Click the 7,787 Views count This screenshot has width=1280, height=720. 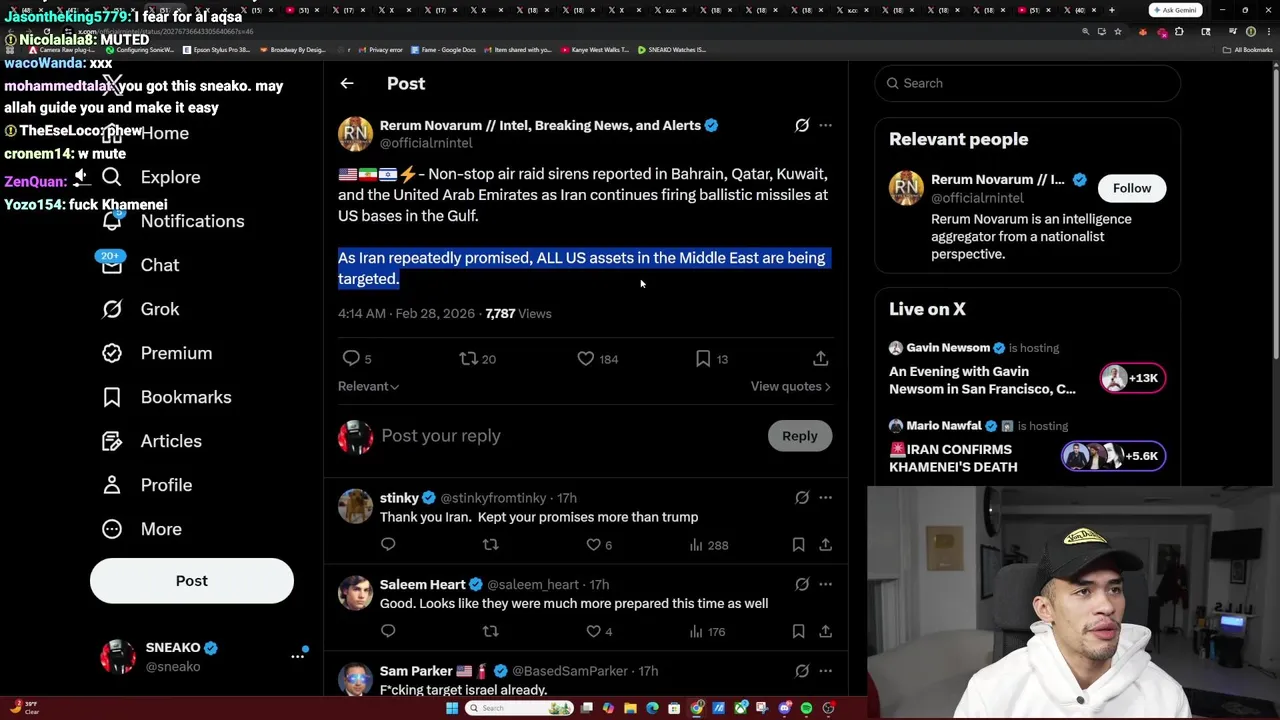click(518, 313)
